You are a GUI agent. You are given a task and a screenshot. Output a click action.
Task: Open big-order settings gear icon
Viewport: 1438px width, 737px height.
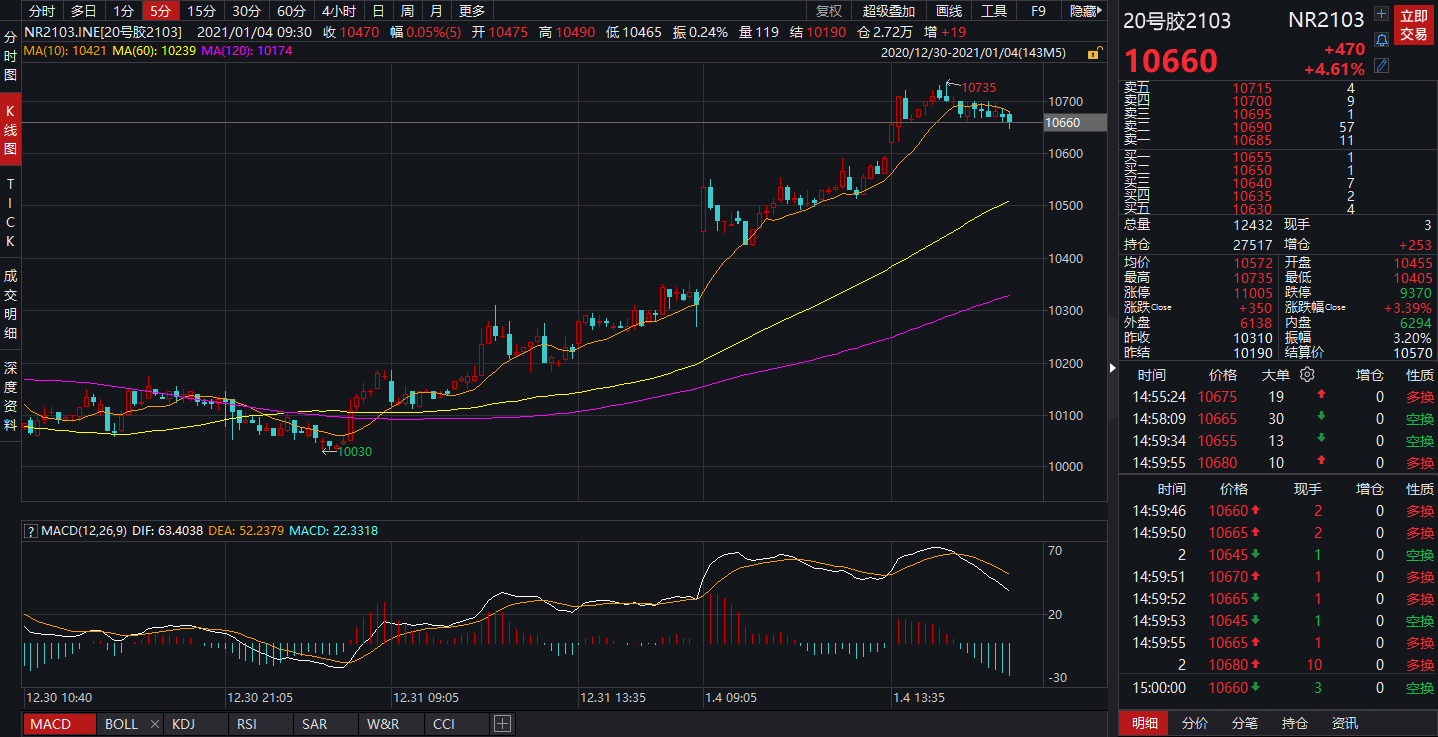(x=1307, y=375)
